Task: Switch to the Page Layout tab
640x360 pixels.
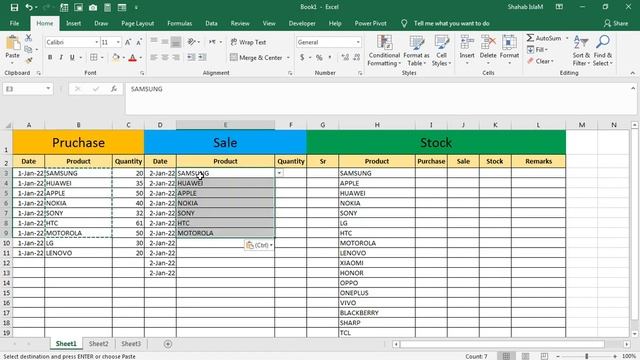Action: (138, 23)
